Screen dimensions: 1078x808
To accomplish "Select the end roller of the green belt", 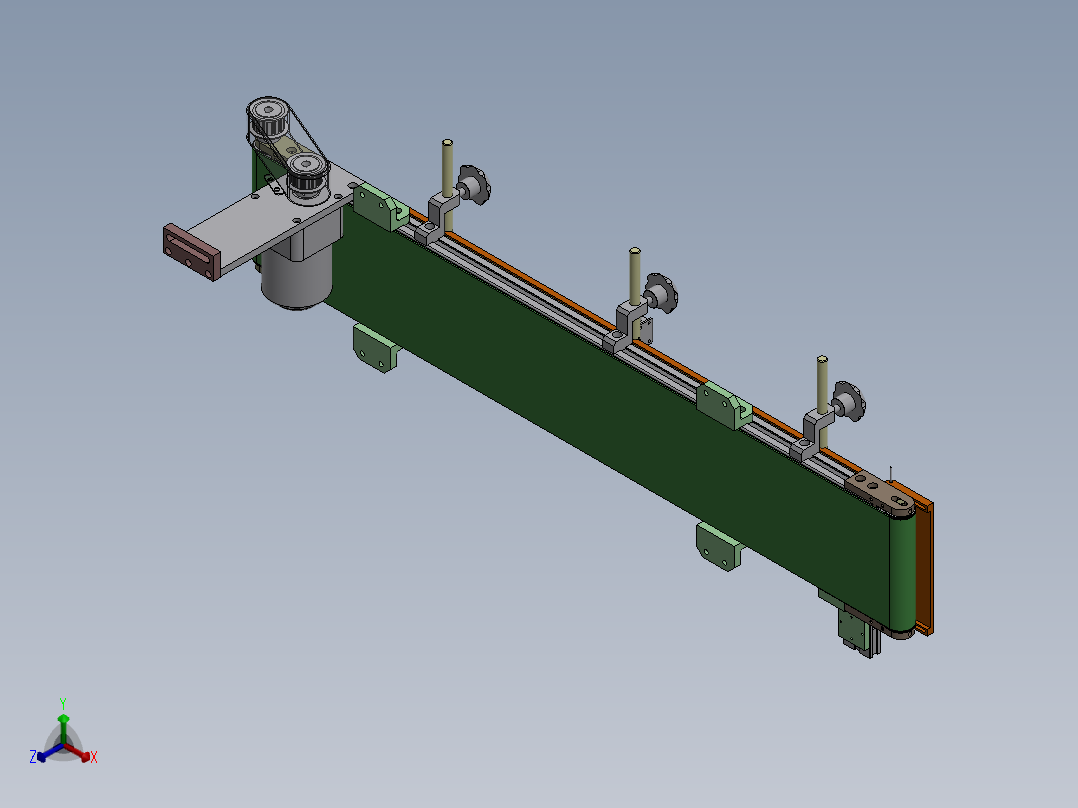I will pyautogui.click(x=903, y=574).
